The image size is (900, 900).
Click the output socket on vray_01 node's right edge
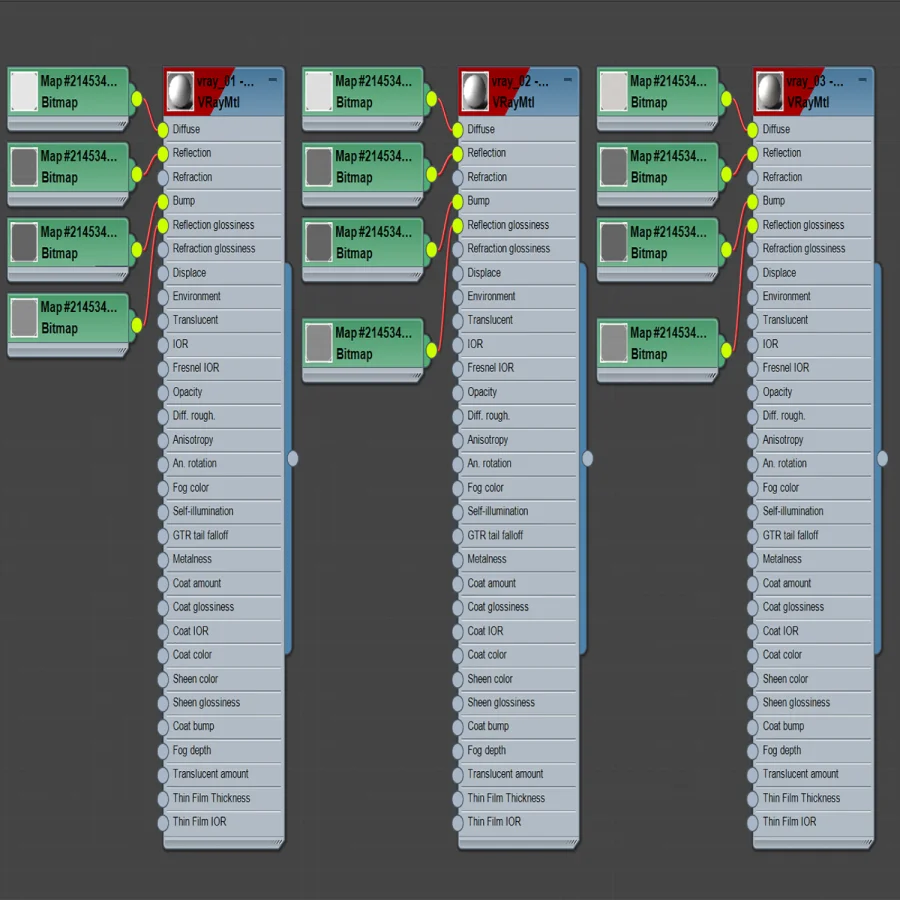point(293,459)
